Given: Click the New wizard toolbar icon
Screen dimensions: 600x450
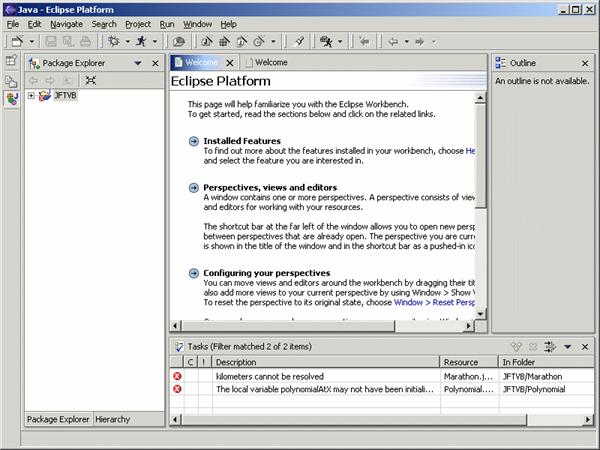Looking at the screenshot, I should click(x=16, y=41).
